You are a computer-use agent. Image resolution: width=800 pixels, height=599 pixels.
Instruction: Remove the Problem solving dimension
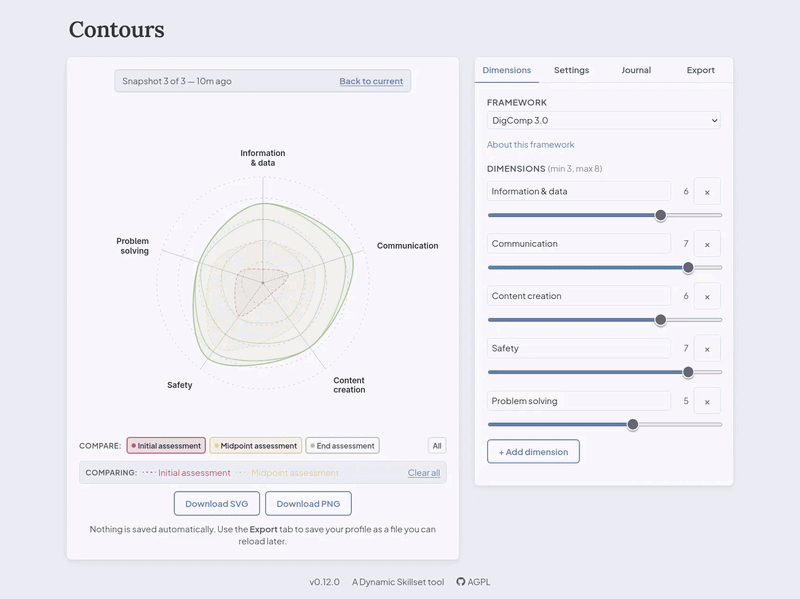point(706,400)
